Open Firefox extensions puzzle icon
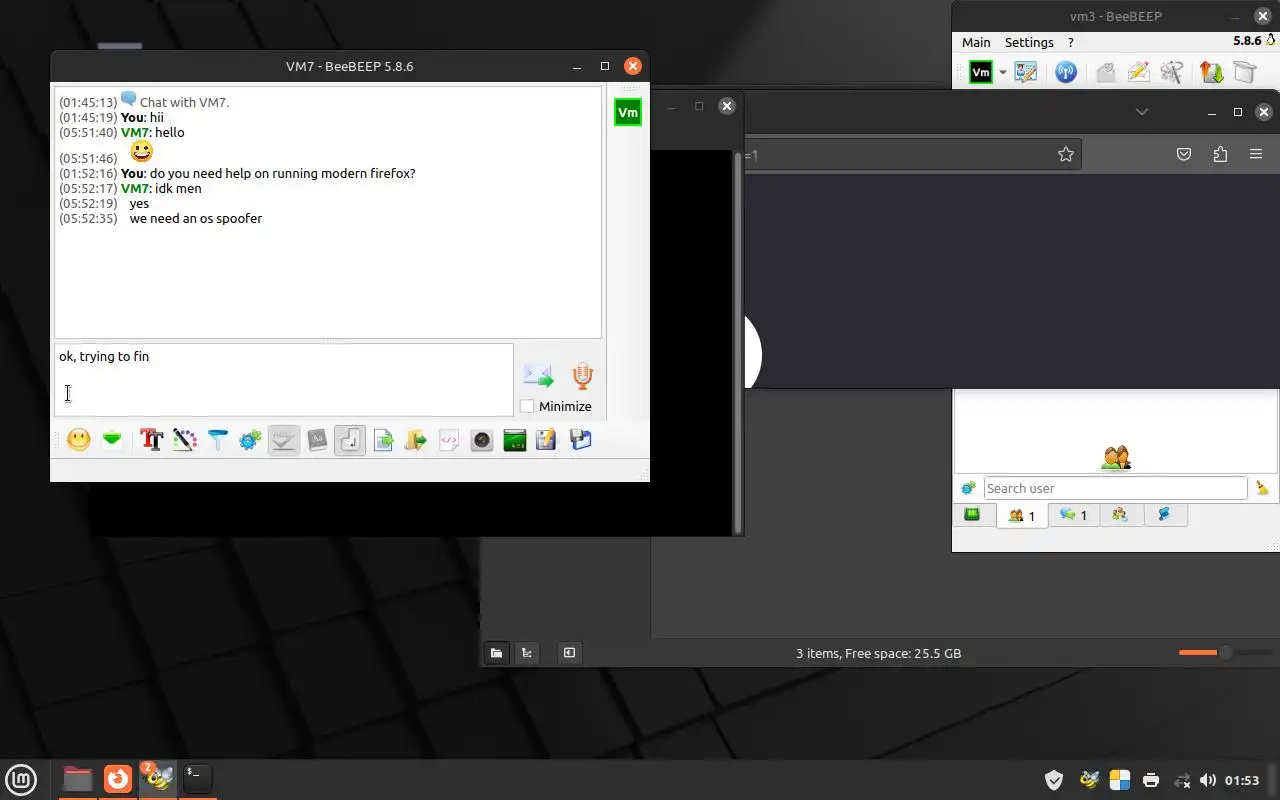 coord(1220,154)
